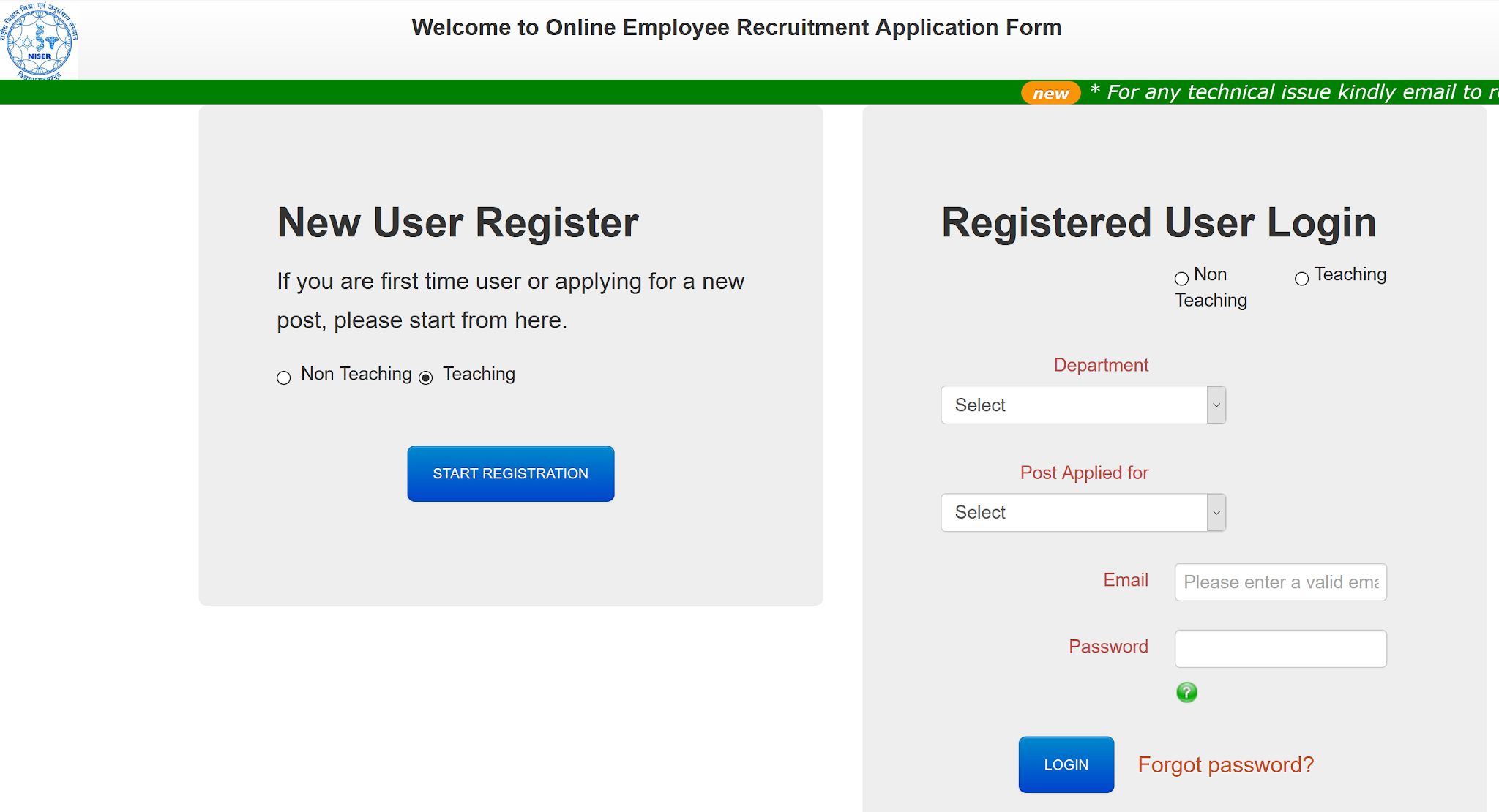
Task: Click the orange 'new' badge
Action: tap(1050, 93)
